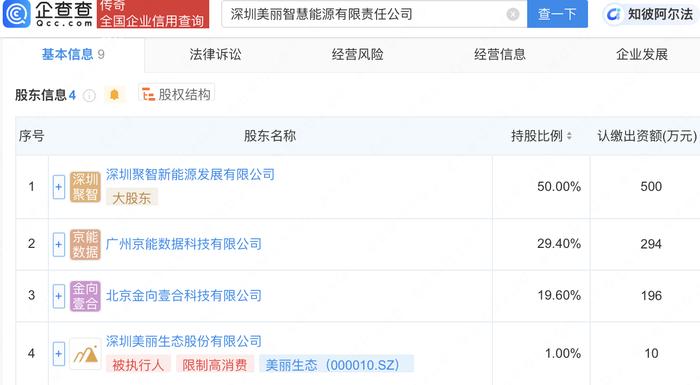Click the 查一下 search button
This screenshot has width=700, height=385.
point(557,14)
